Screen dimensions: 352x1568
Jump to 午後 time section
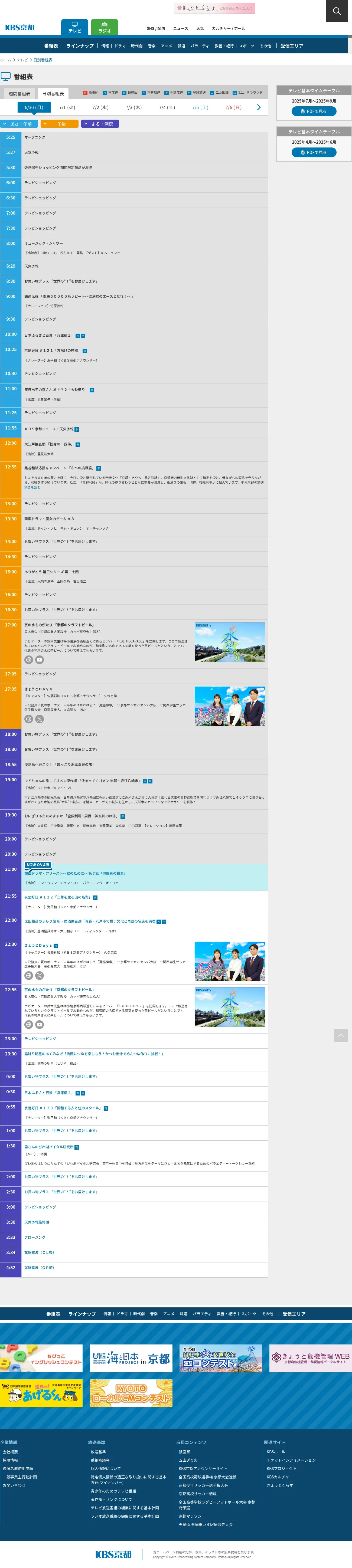[x=60, y=124]
